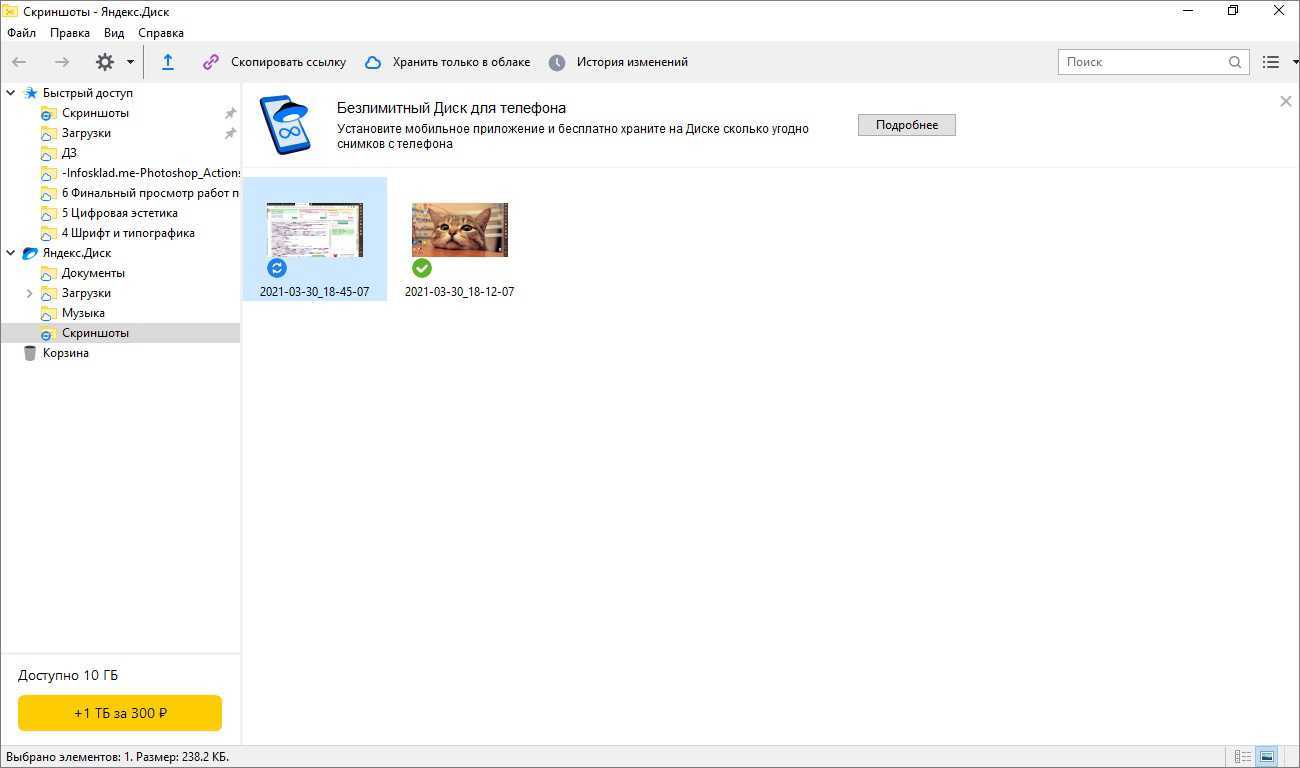Screen dimensions: 1300x768
Task: Click the +1 ТБ за 300 ₽ button
Action: click(120, 713)
